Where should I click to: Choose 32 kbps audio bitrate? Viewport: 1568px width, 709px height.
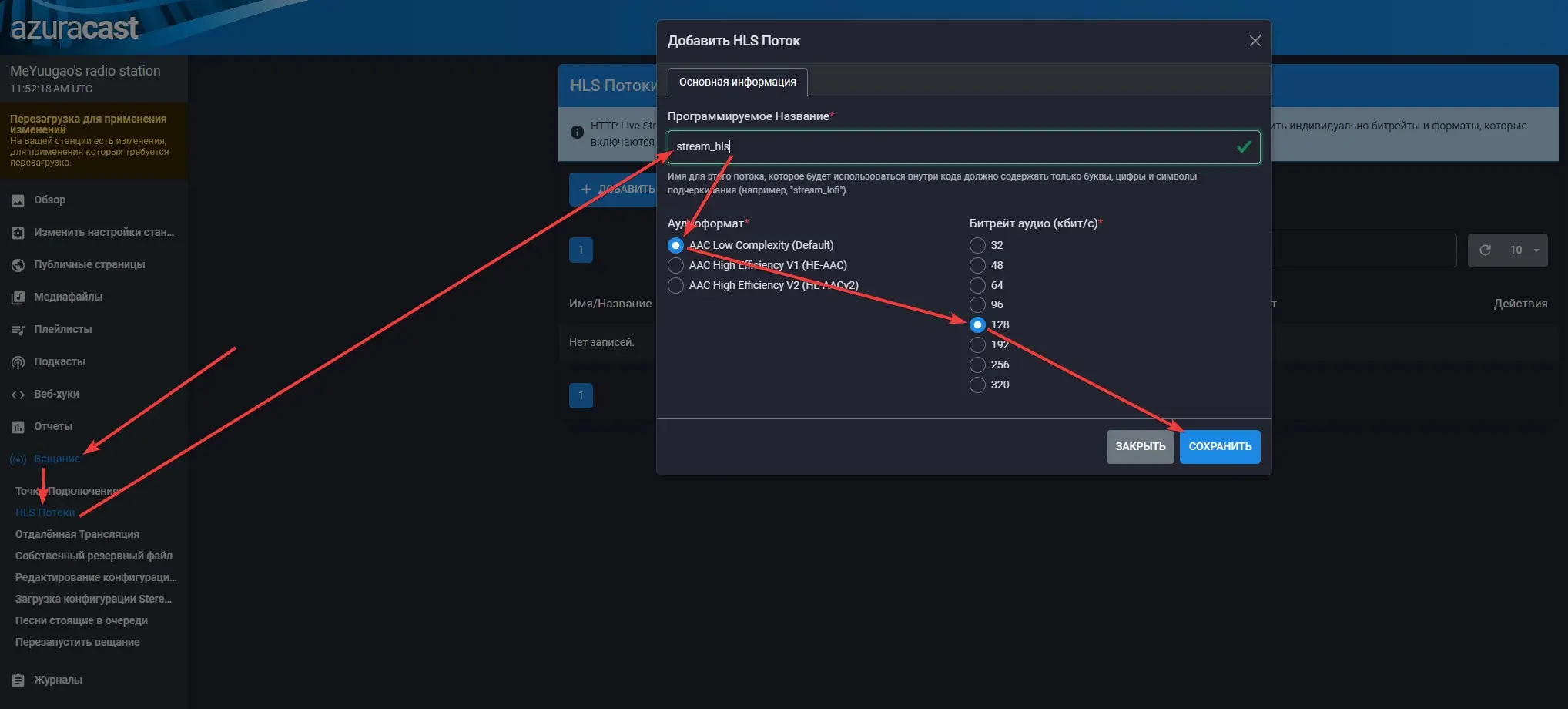coord(977,245)
